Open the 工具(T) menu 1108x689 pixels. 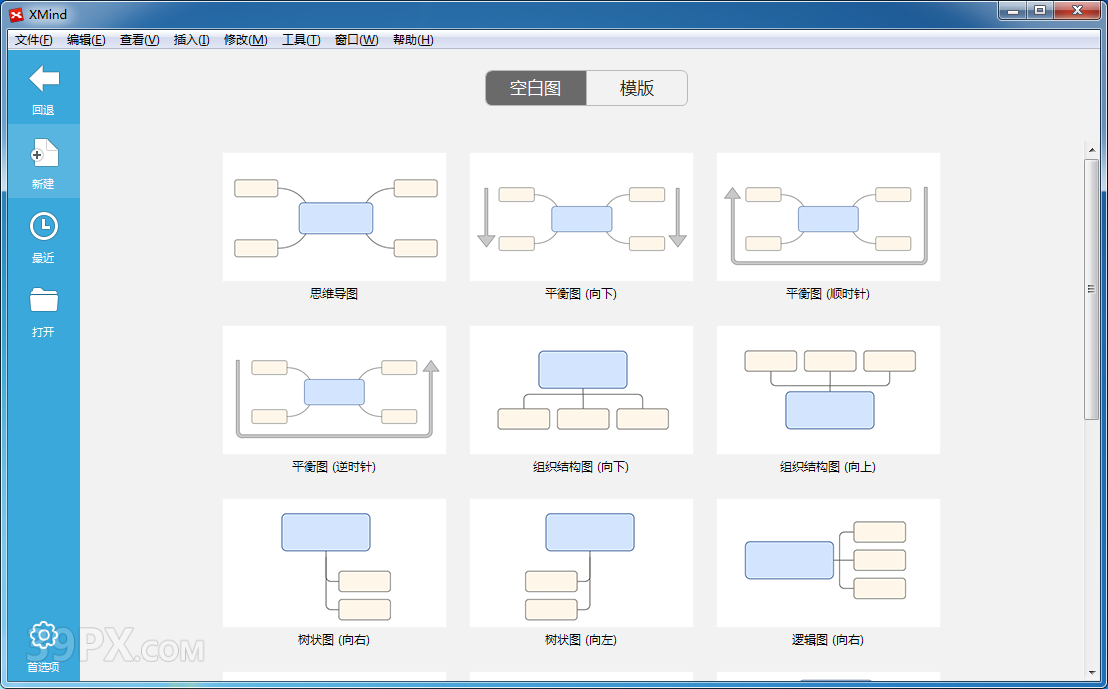point(301,40)
